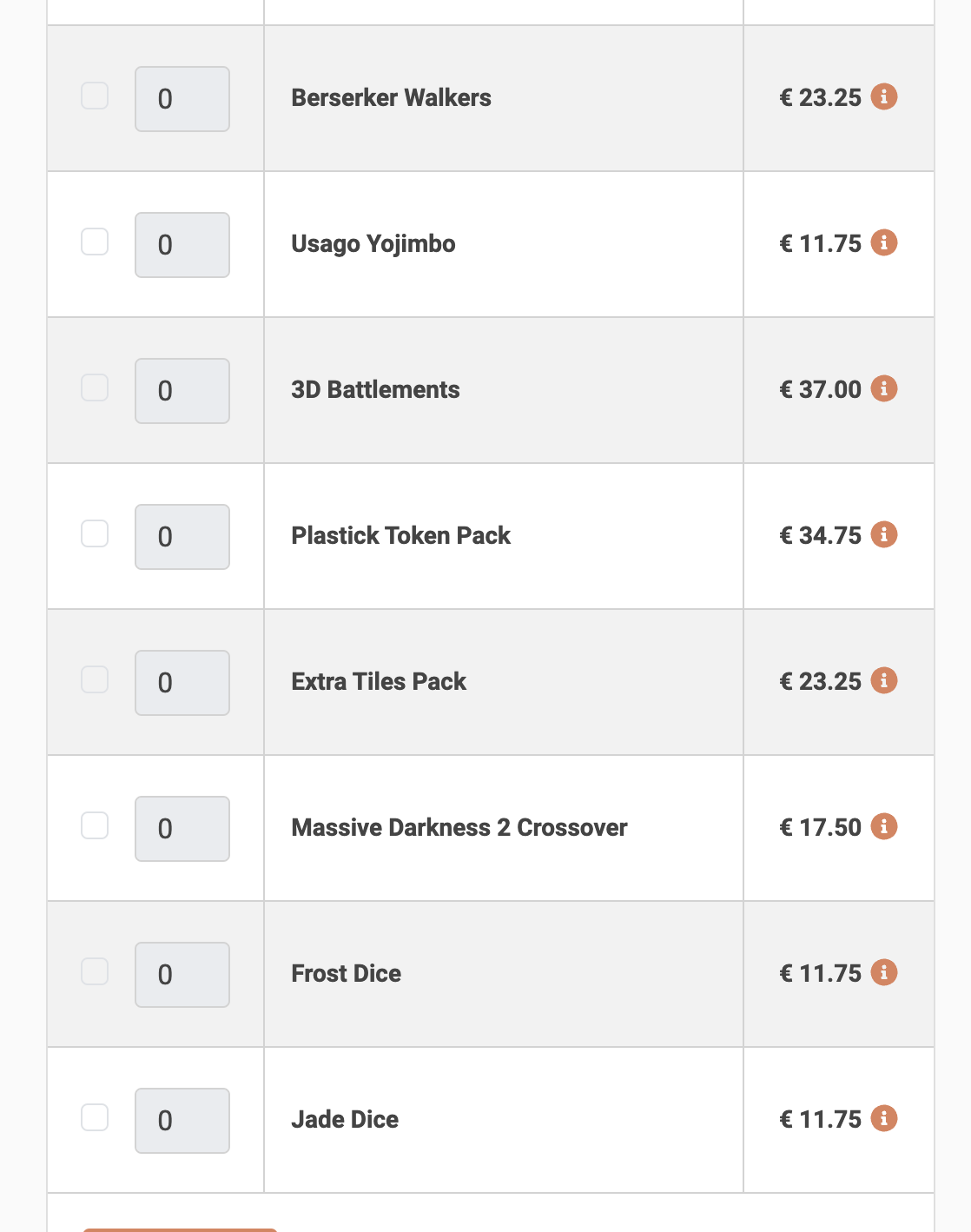Enable the 3D Battlements checkbox

pyautogui.click(x=95, y=387)
